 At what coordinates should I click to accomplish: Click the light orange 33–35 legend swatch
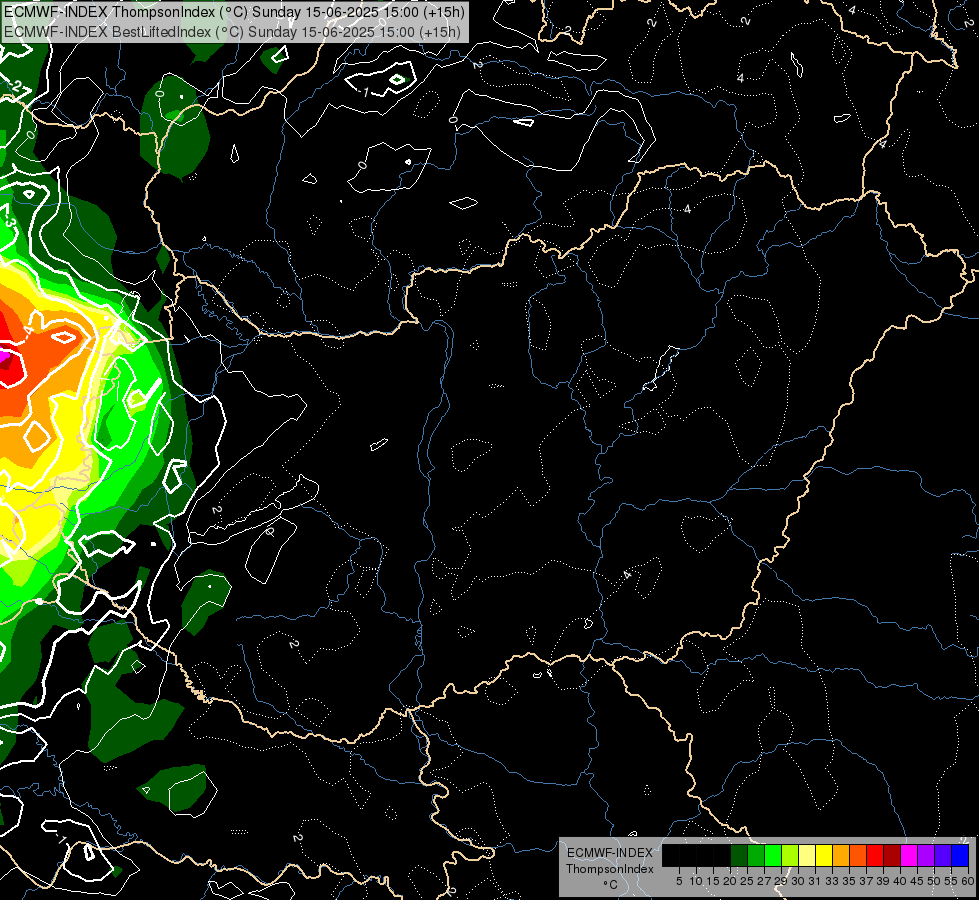tap(841, 855)
